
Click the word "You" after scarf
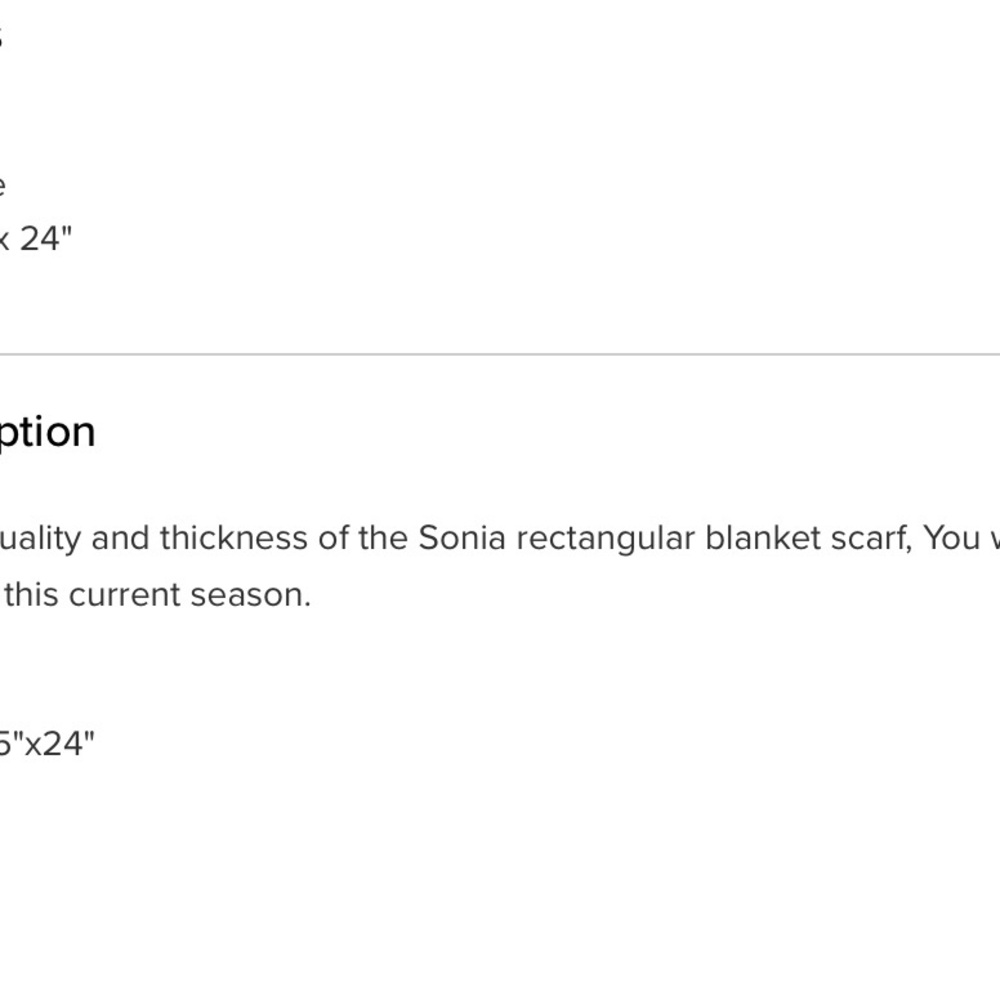[950, 538]
